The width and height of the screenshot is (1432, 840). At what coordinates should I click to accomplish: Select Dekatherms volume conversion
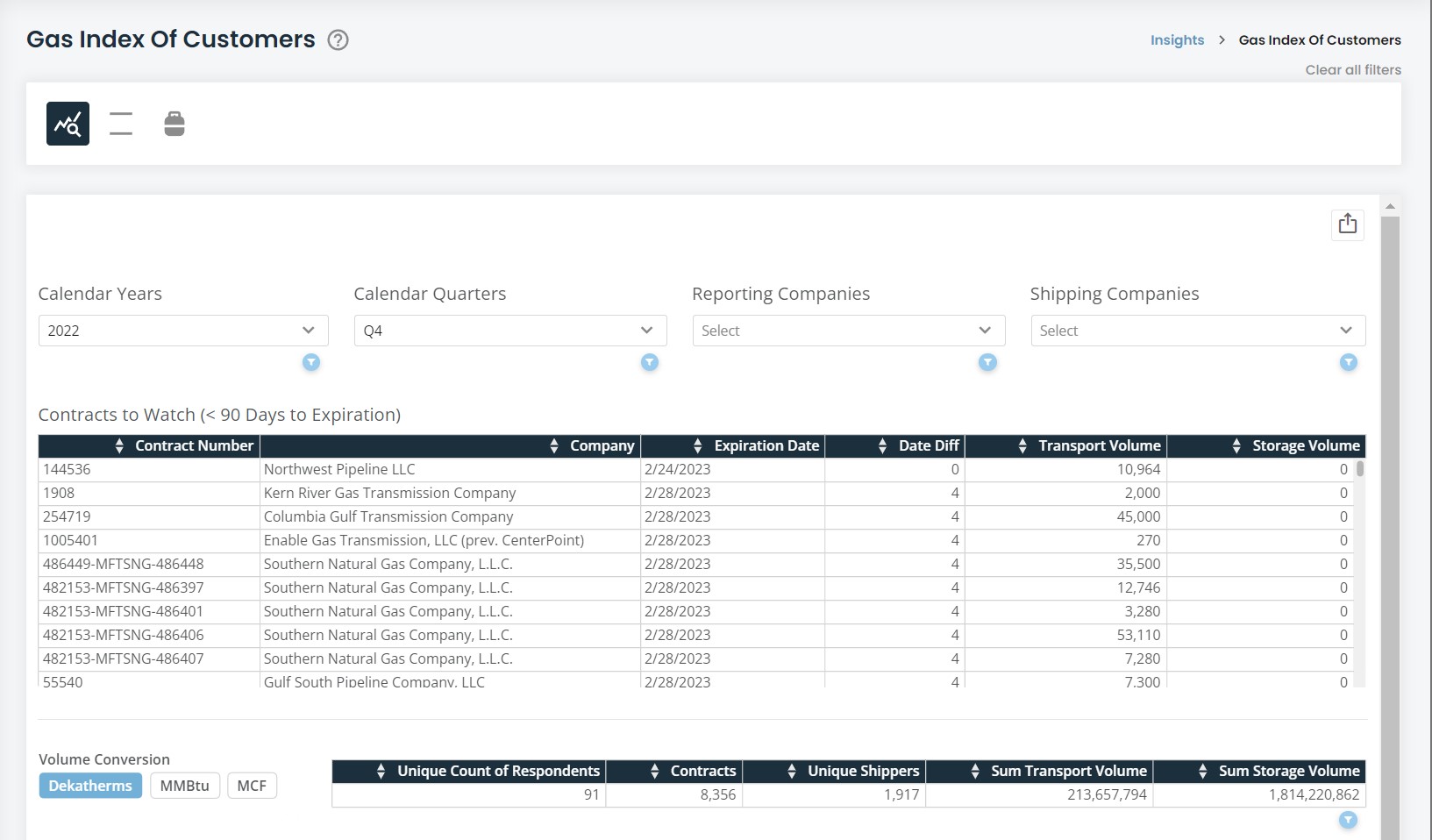(x=90, y=786)
